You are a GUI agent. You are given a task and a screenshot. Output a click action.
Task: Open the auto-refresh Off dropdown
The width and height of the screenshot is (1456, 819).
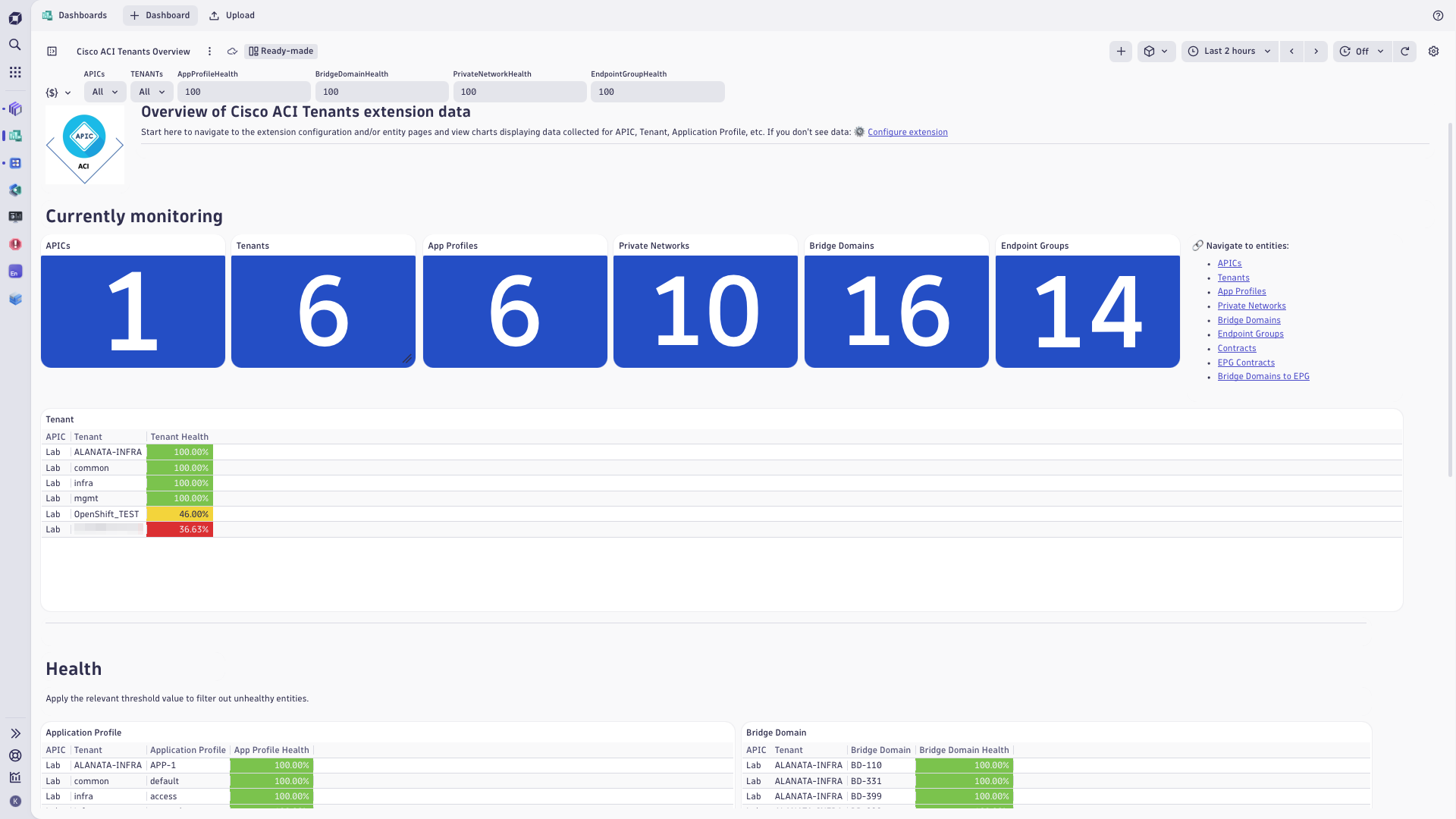(1362, 51)
